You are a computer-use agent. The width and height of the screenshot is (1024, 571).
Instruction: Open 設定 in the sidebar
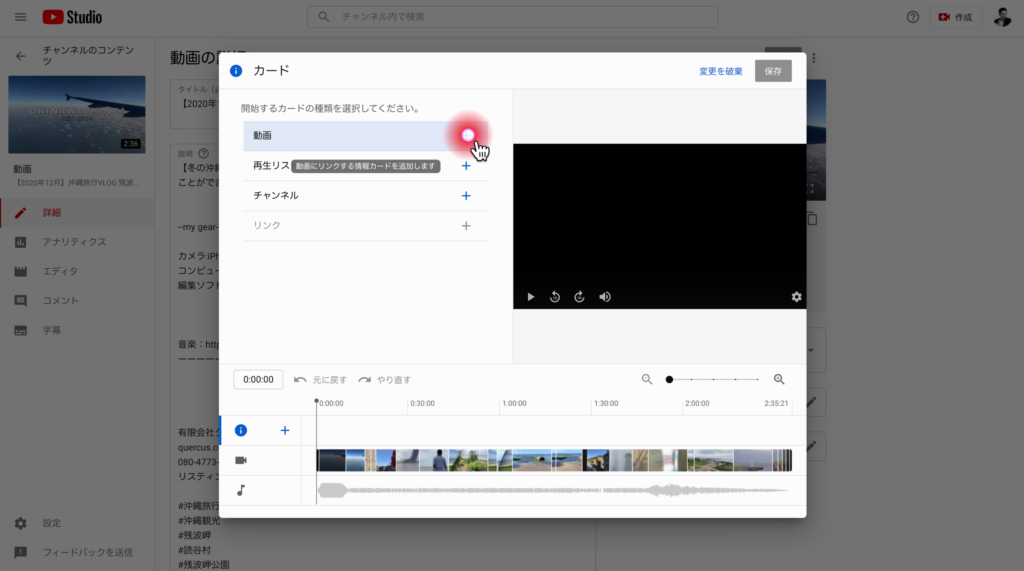pyautogui.click(x=77, y=523)
